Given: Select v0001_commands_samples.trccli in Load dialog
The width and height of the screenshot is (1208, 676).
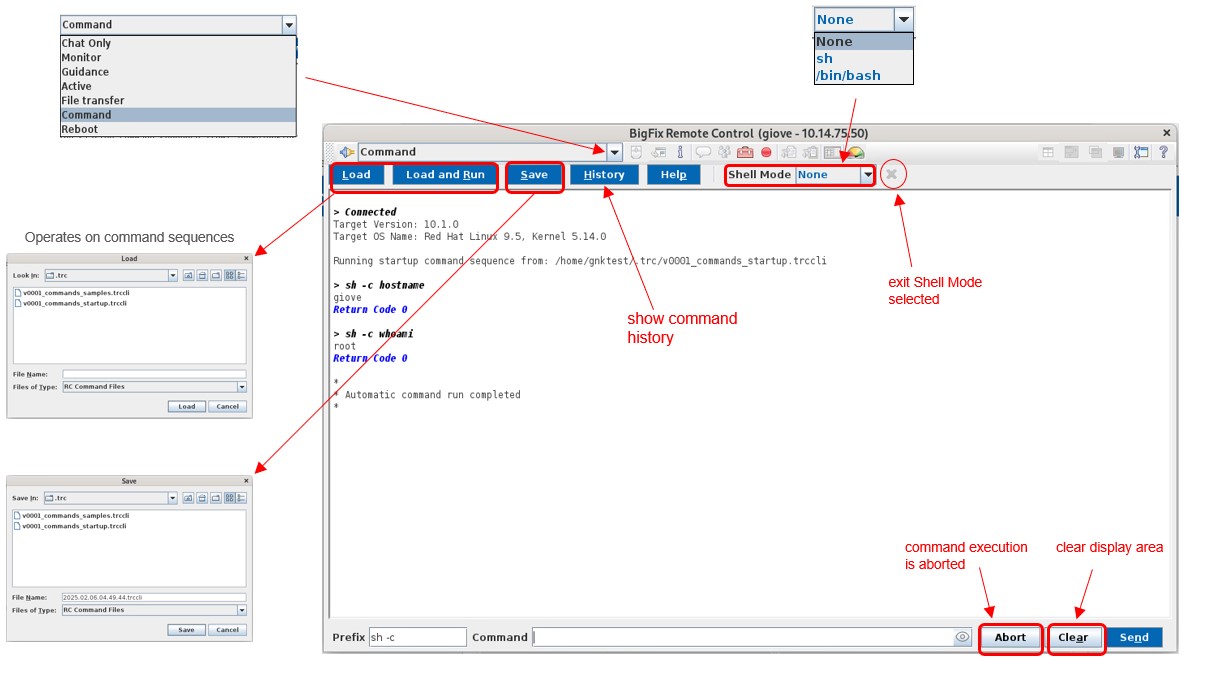Looking at the screenshot, I should click(72, 292).
